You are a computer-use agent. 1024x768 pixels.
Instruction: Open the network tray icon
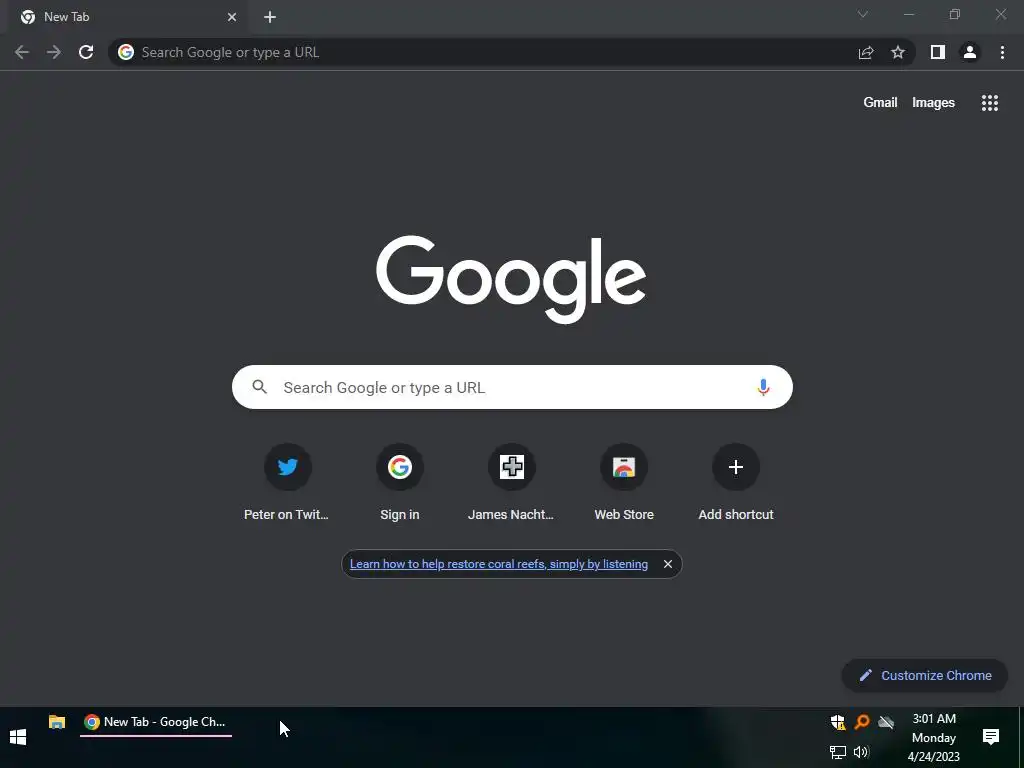(838, 752)
